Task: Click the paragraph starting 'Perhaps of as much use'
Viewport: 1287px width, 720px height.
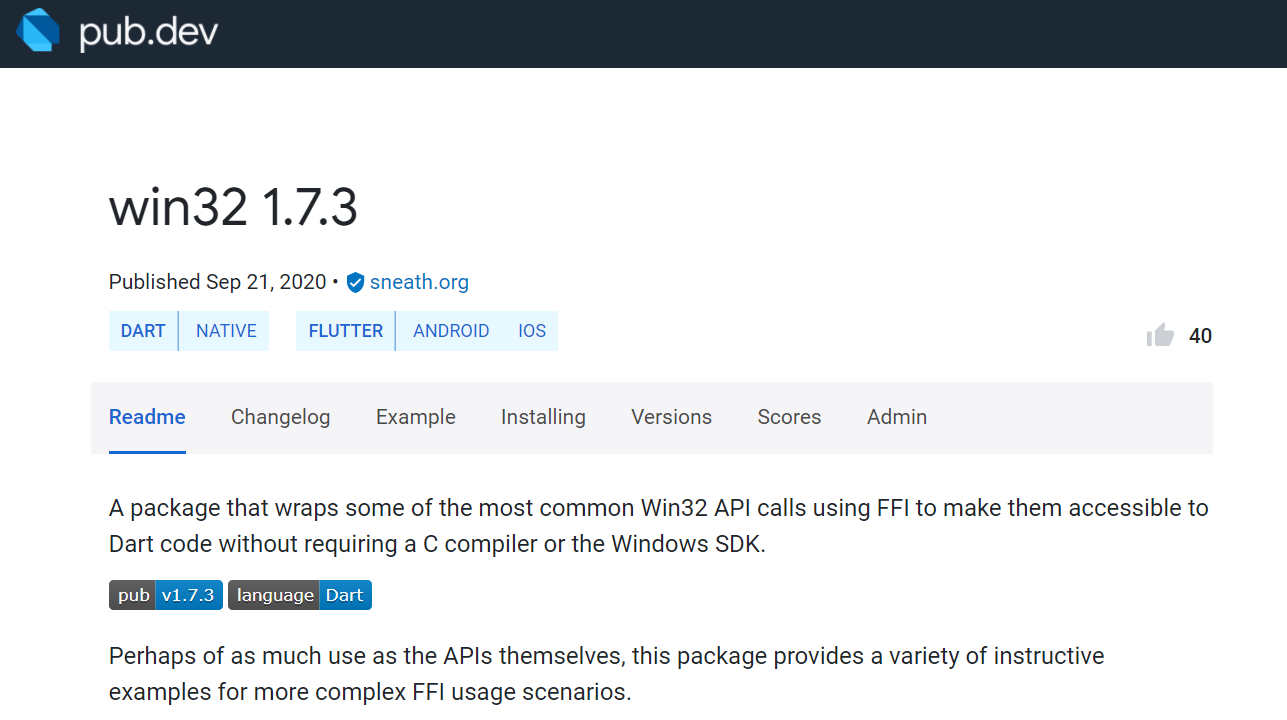Action: coord(607,674)
